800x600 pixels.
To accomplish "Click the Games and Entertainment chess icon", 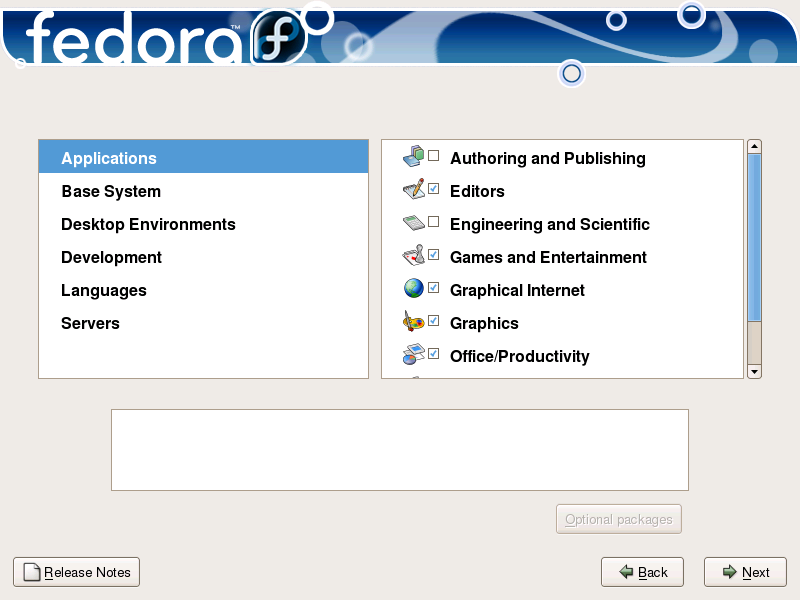I will coord(413,255).
